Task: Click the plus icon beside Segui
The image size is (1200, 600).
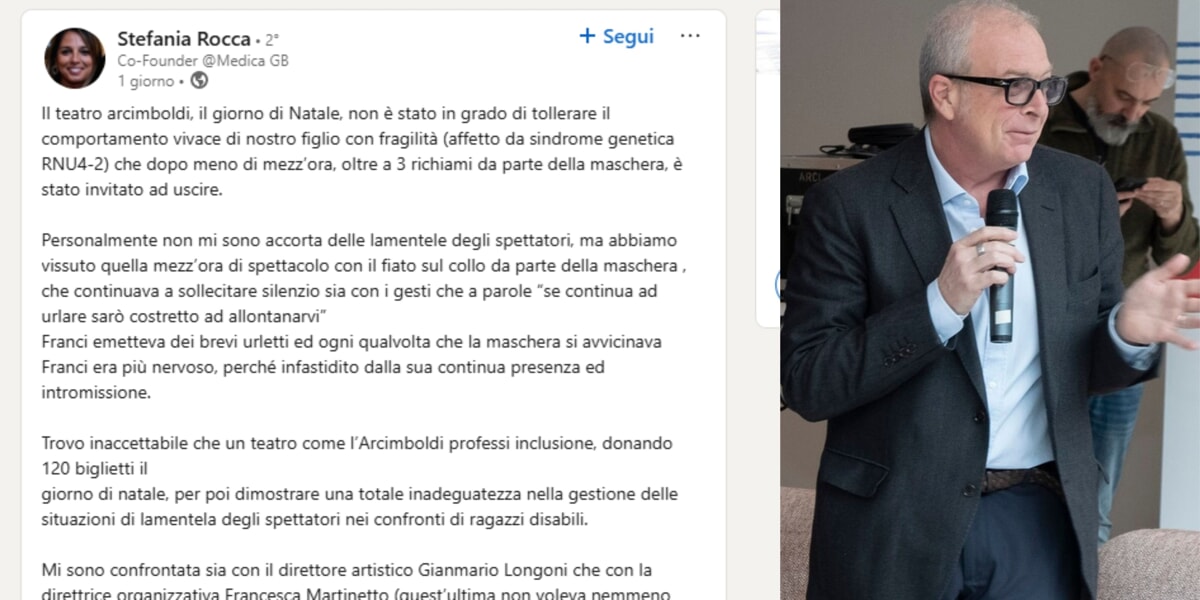Action: 587,36
